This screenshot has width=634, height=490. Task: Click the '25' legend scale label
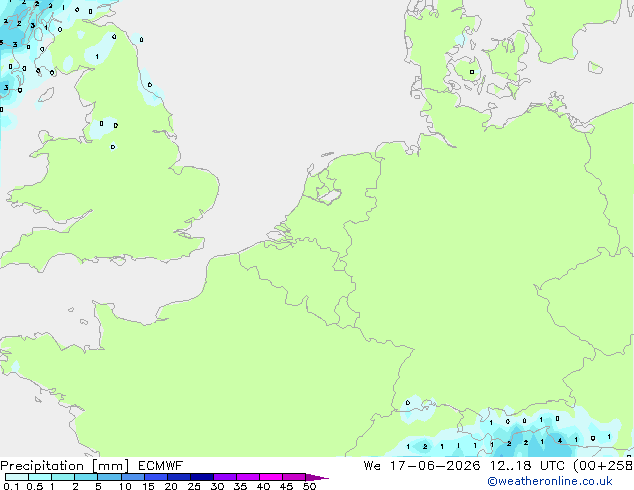coord(194,486)
